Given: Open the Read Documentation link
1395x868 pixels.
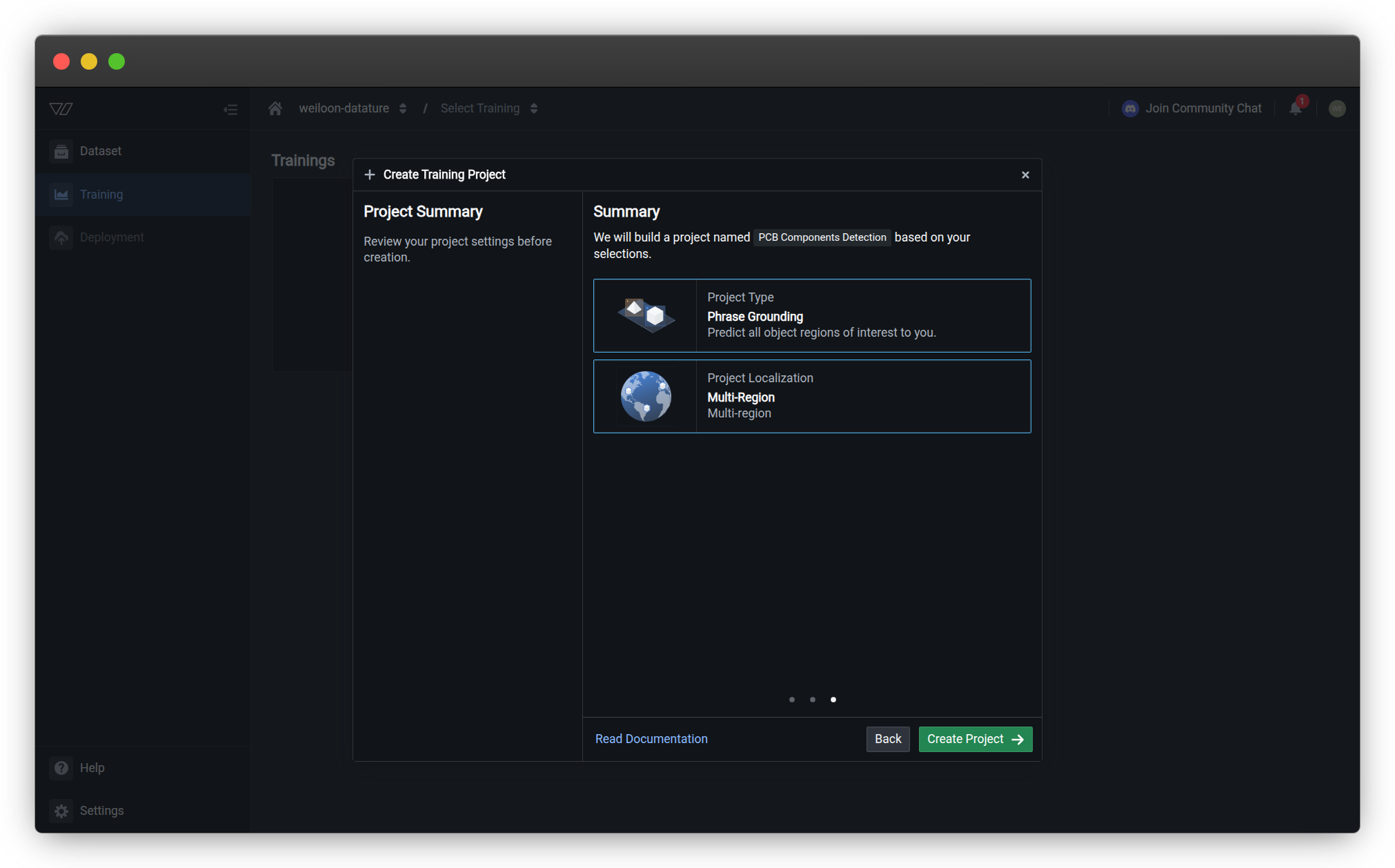Looking at the screenshot, I should tap(651, 739).
